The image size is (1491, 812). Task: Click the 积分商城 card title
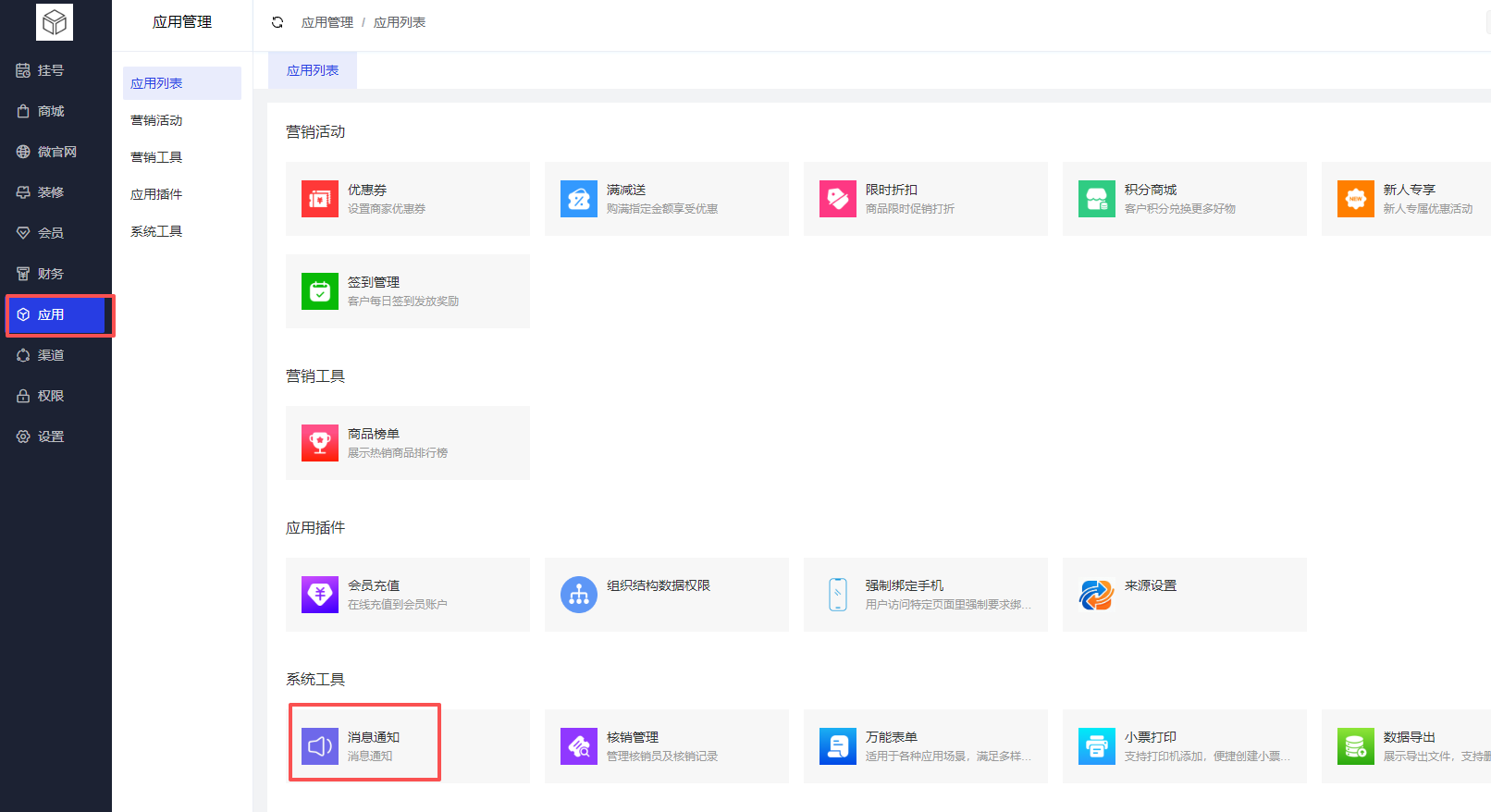pyautogui.click(x=1151, y=190)
